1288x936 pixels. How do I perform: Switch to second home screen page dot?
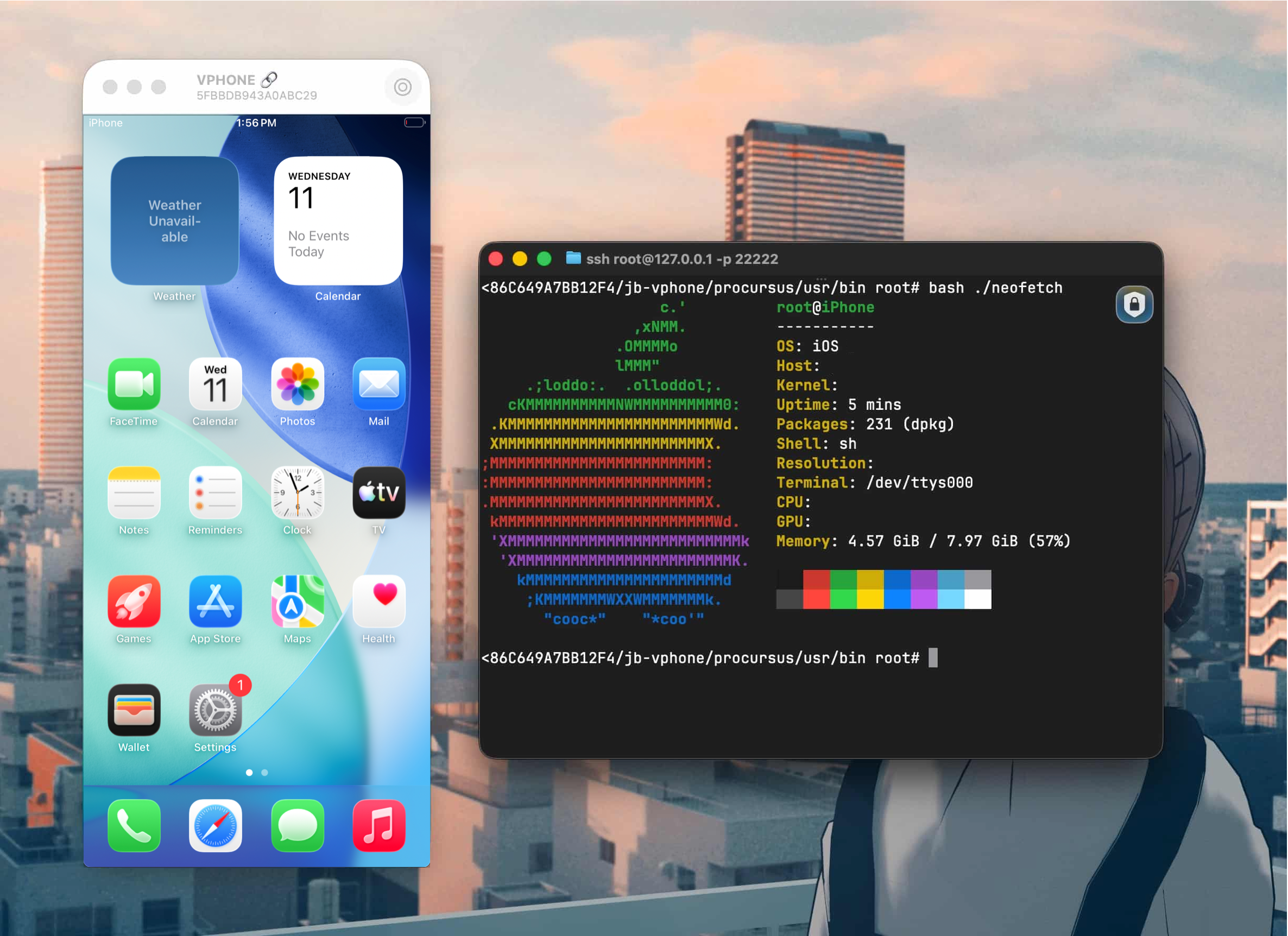coord(264,773)
